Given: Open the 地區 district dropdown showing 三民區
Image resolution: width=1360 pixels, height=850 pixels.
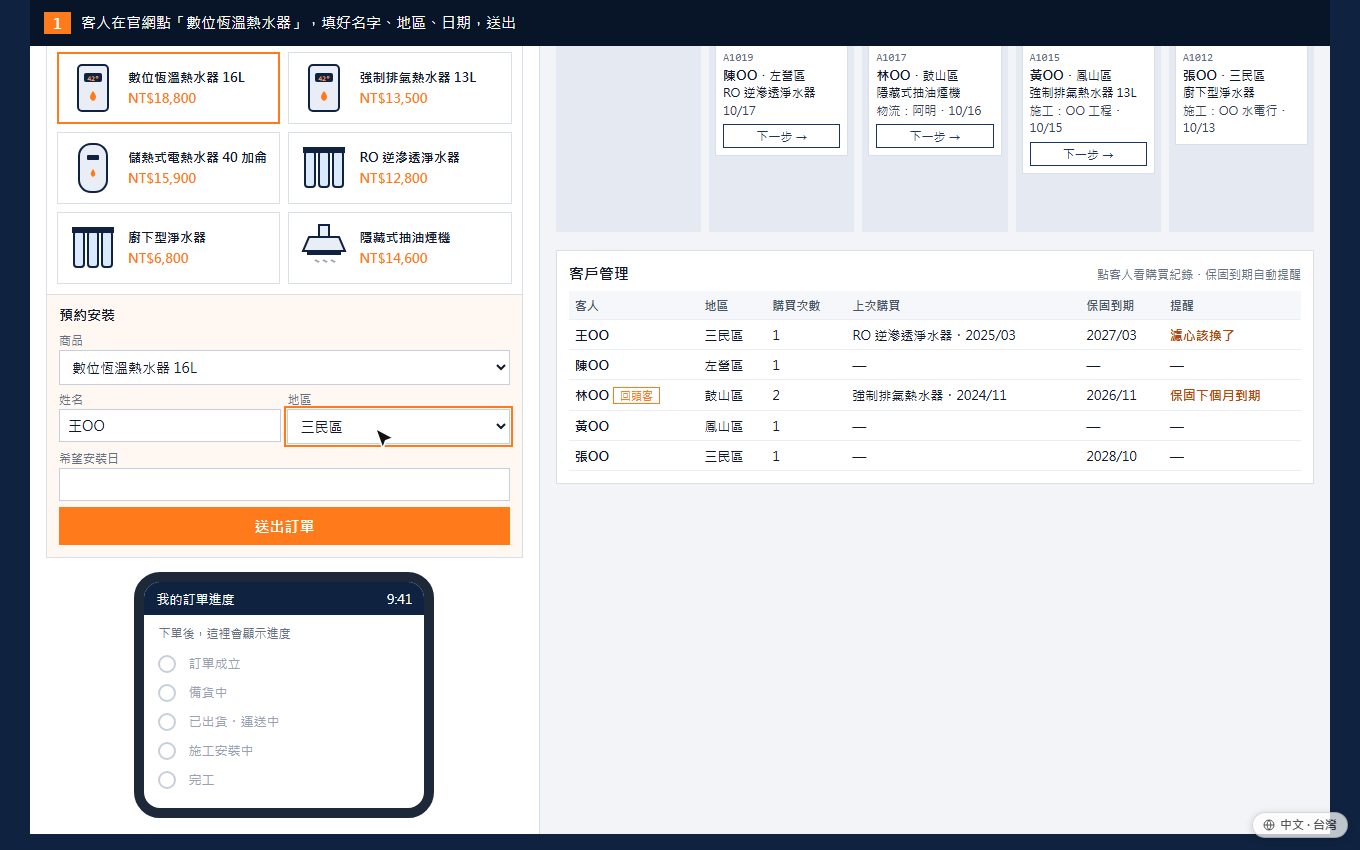Looking at the screenshot, I should point(398,426).
